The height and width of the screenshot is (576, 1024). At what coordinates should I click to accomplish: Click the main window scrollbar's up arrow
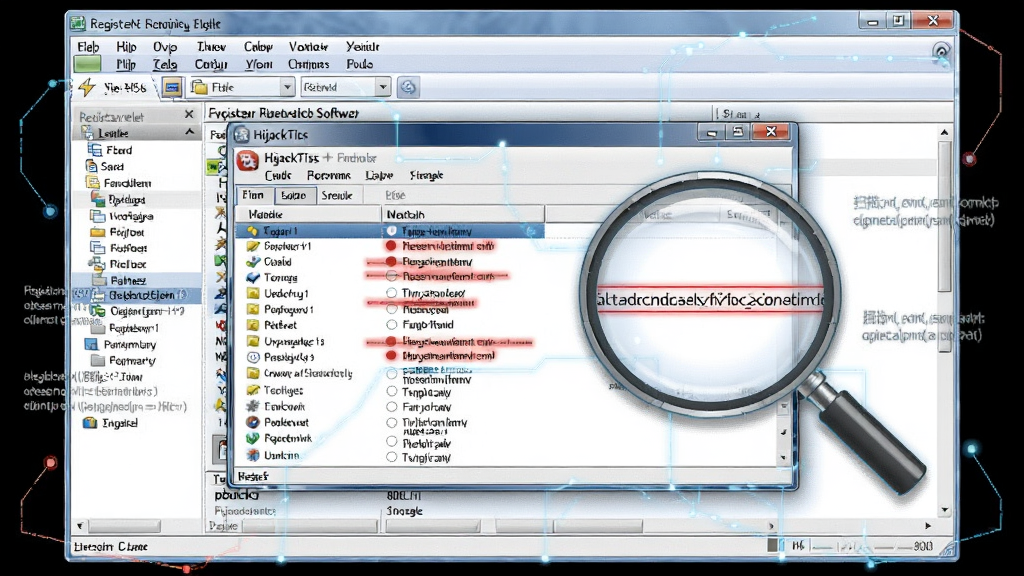(944, 133)
